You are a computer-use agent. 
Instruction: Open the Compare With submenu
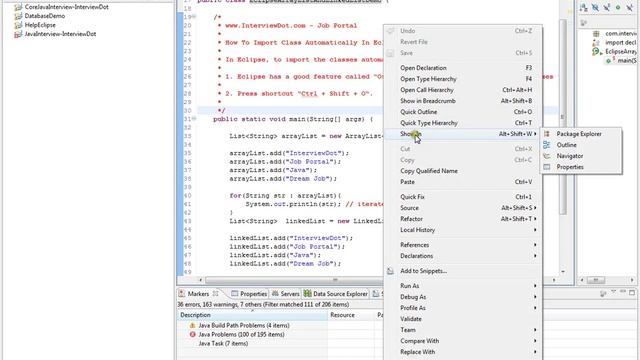[463, 341]
